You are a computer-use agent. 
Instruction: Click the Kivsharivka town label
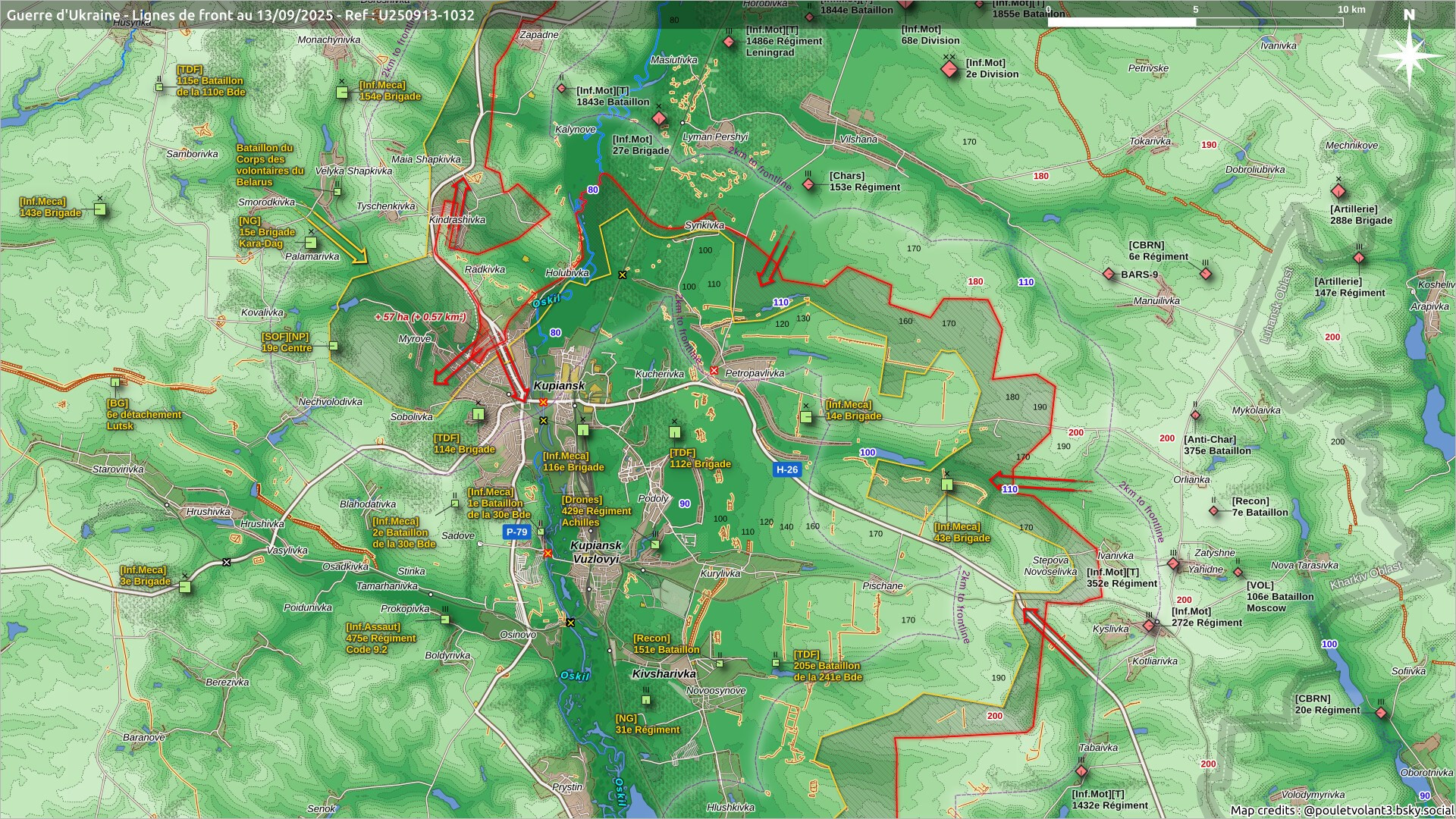(x=664, y=673)
